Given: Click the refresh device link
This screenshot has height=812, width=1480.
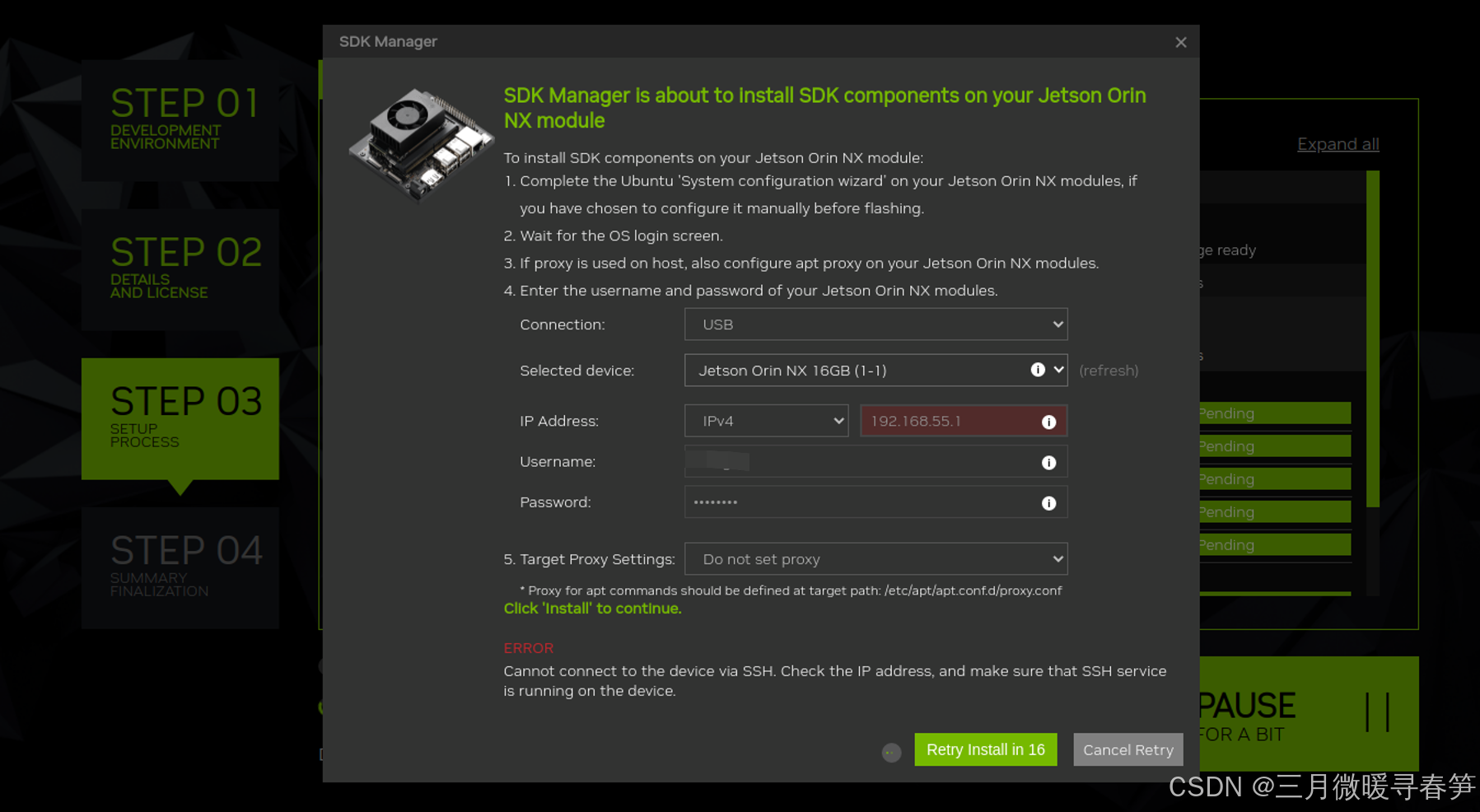Looking at the screenshot, I should coord(1109,371).
